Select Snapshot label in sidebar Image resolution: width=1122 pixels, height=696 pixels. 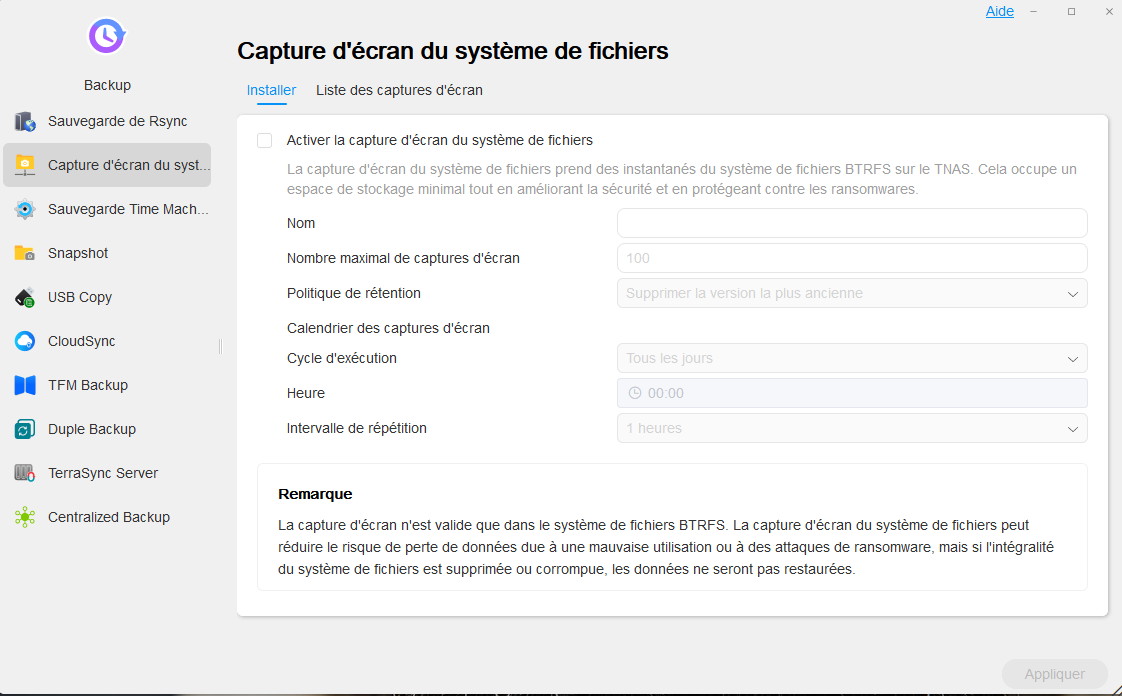pos(78,253)
